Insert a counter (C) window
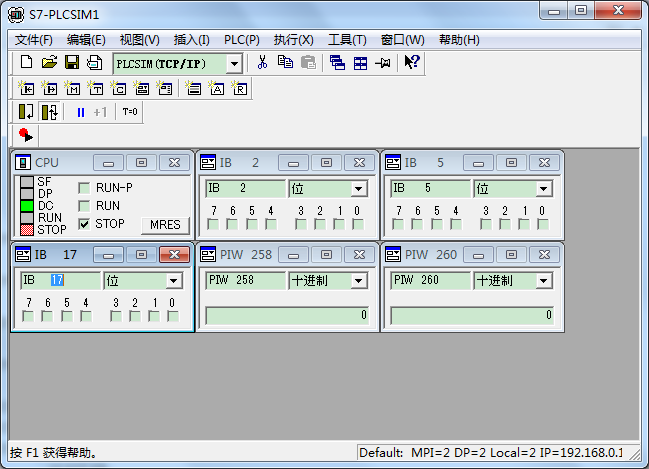 (x=118, y=88)
